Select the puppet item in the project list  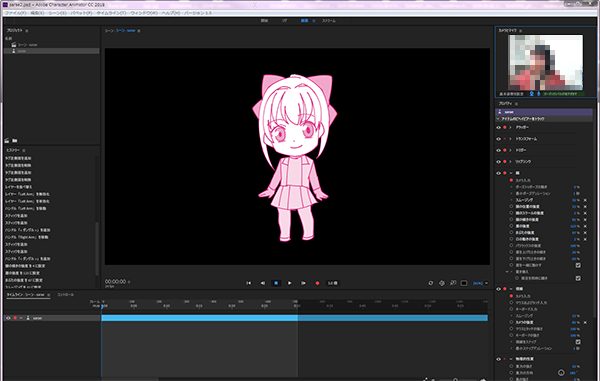[x=52, y=51]
